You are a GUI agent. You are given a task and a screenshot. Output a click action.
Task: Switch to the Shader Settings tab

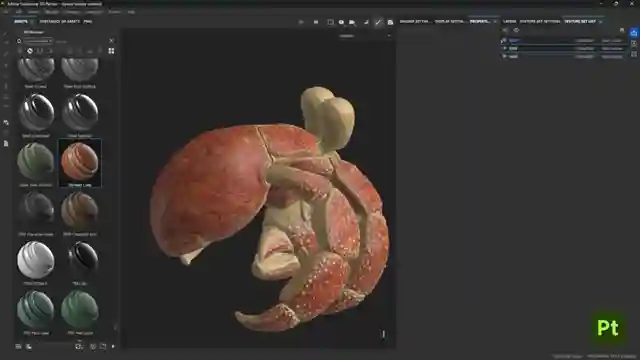414,21
